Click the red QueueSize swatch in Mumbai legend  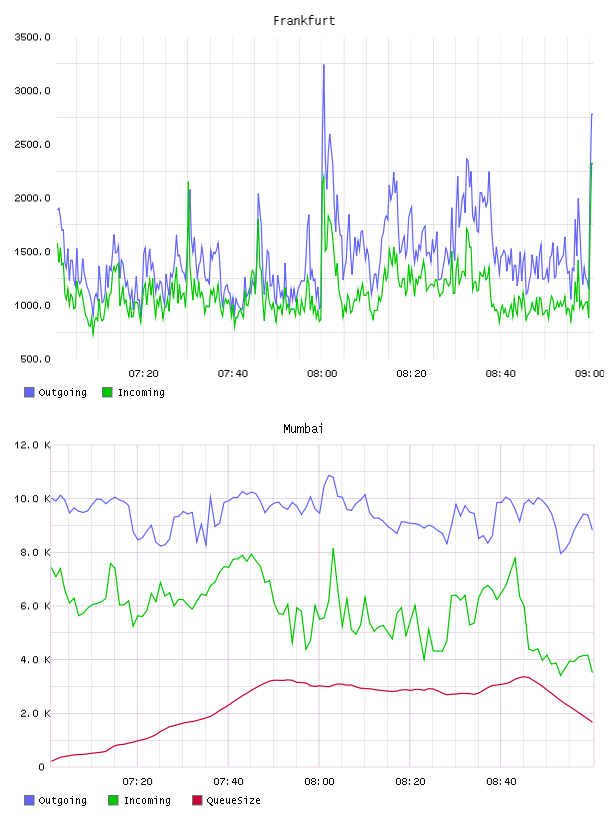(197, 800)
